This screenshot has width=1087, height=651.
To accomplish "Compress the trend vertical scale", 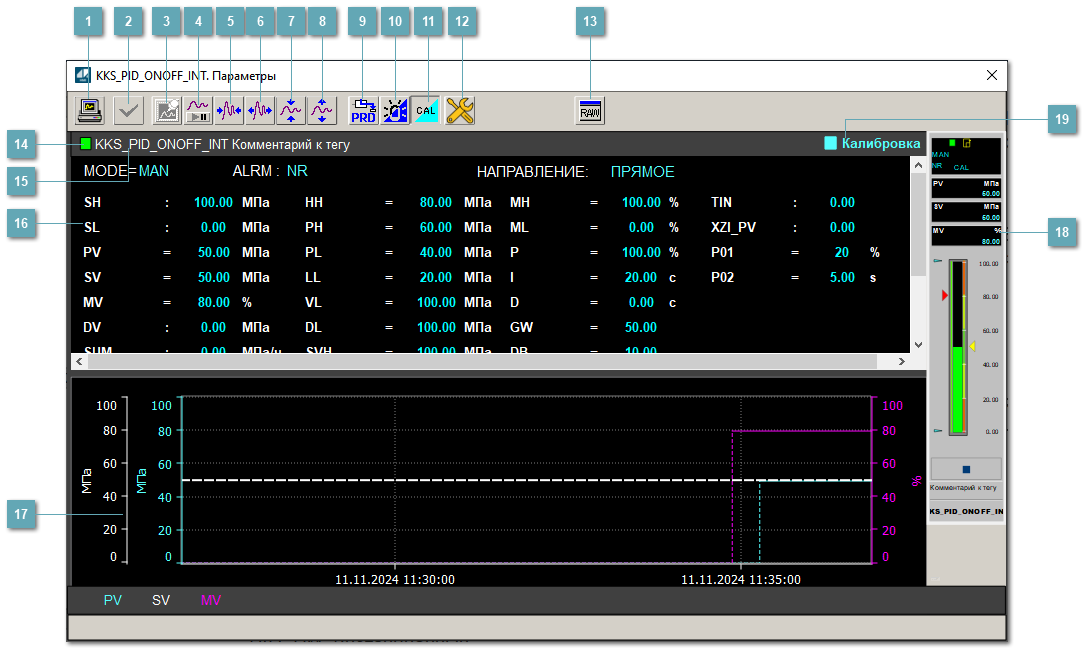I will [x=291, y=110].
